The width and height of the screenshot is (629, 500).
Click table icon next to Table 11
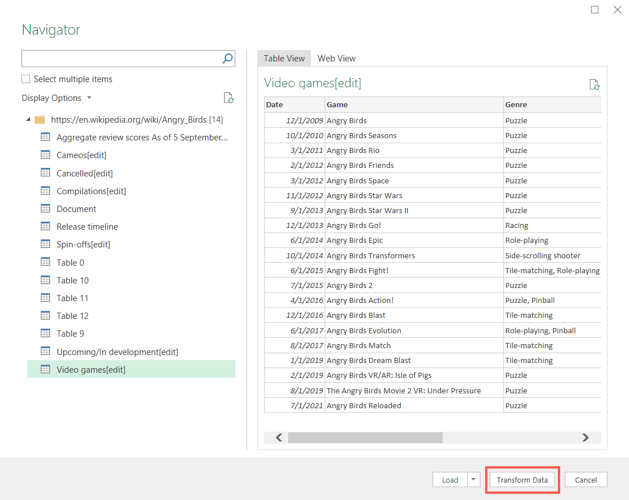[x=45, y=298]
